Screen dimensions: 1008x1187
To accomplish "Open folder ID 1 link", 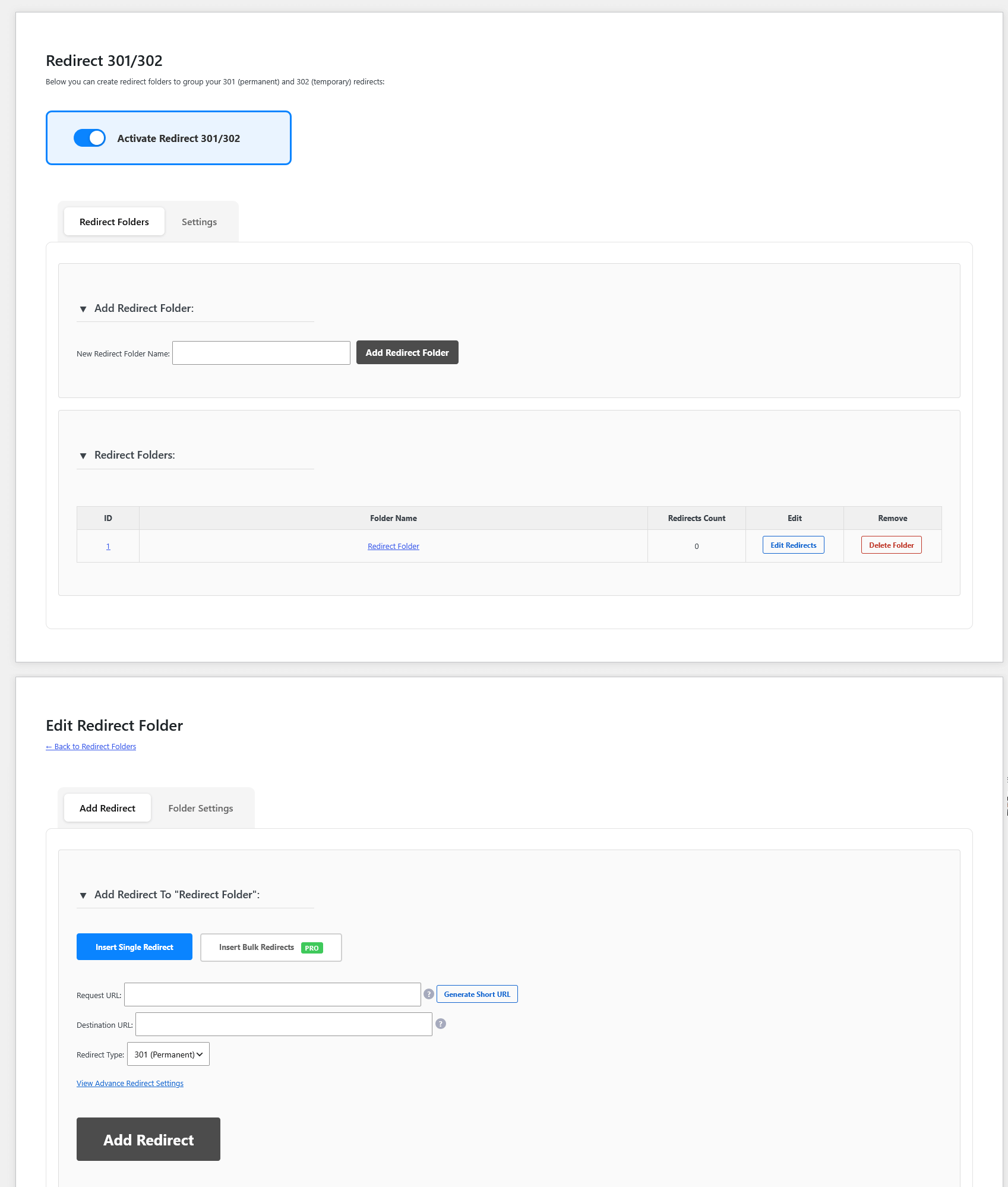I will (x=108, y=547).
